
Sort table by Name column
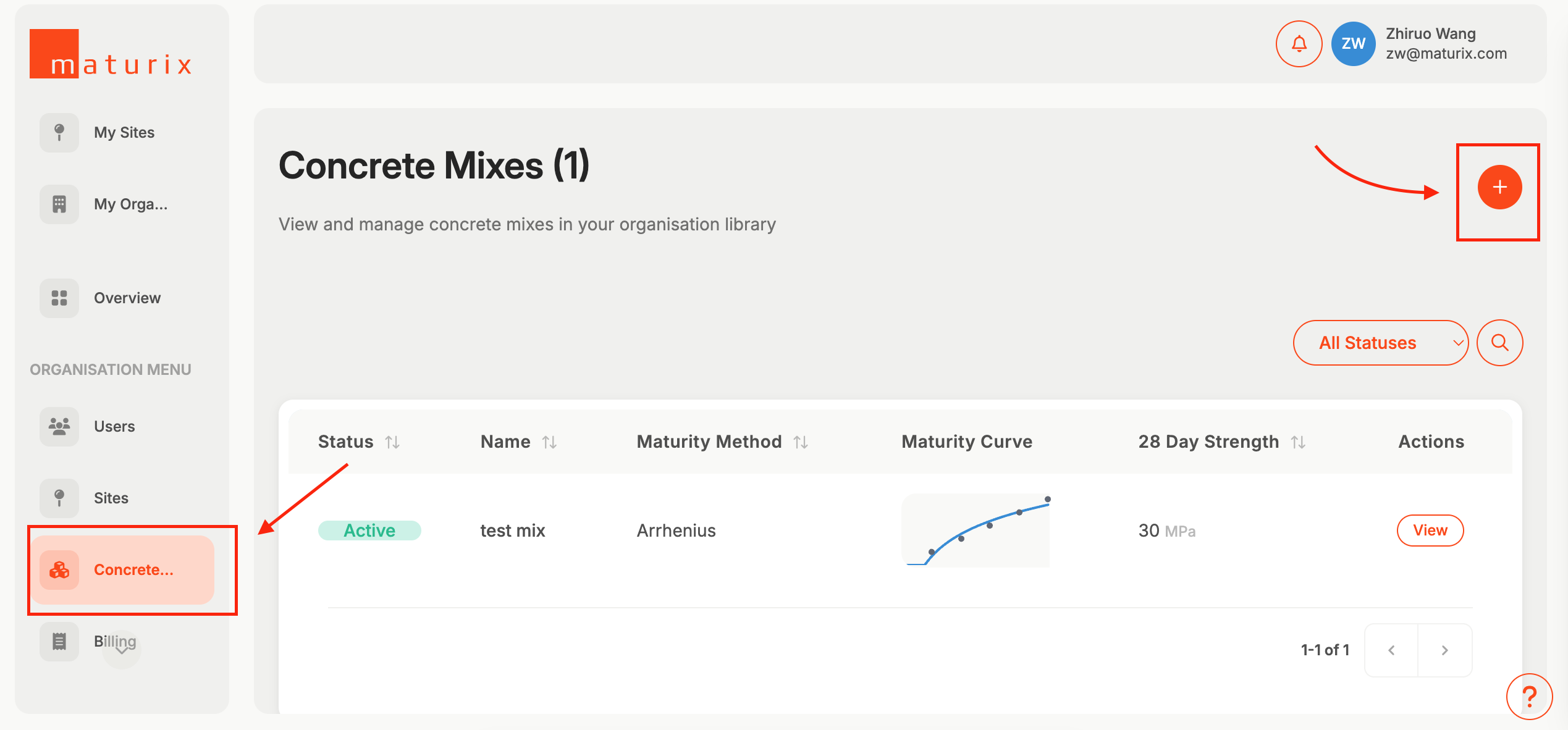point(549,442)
